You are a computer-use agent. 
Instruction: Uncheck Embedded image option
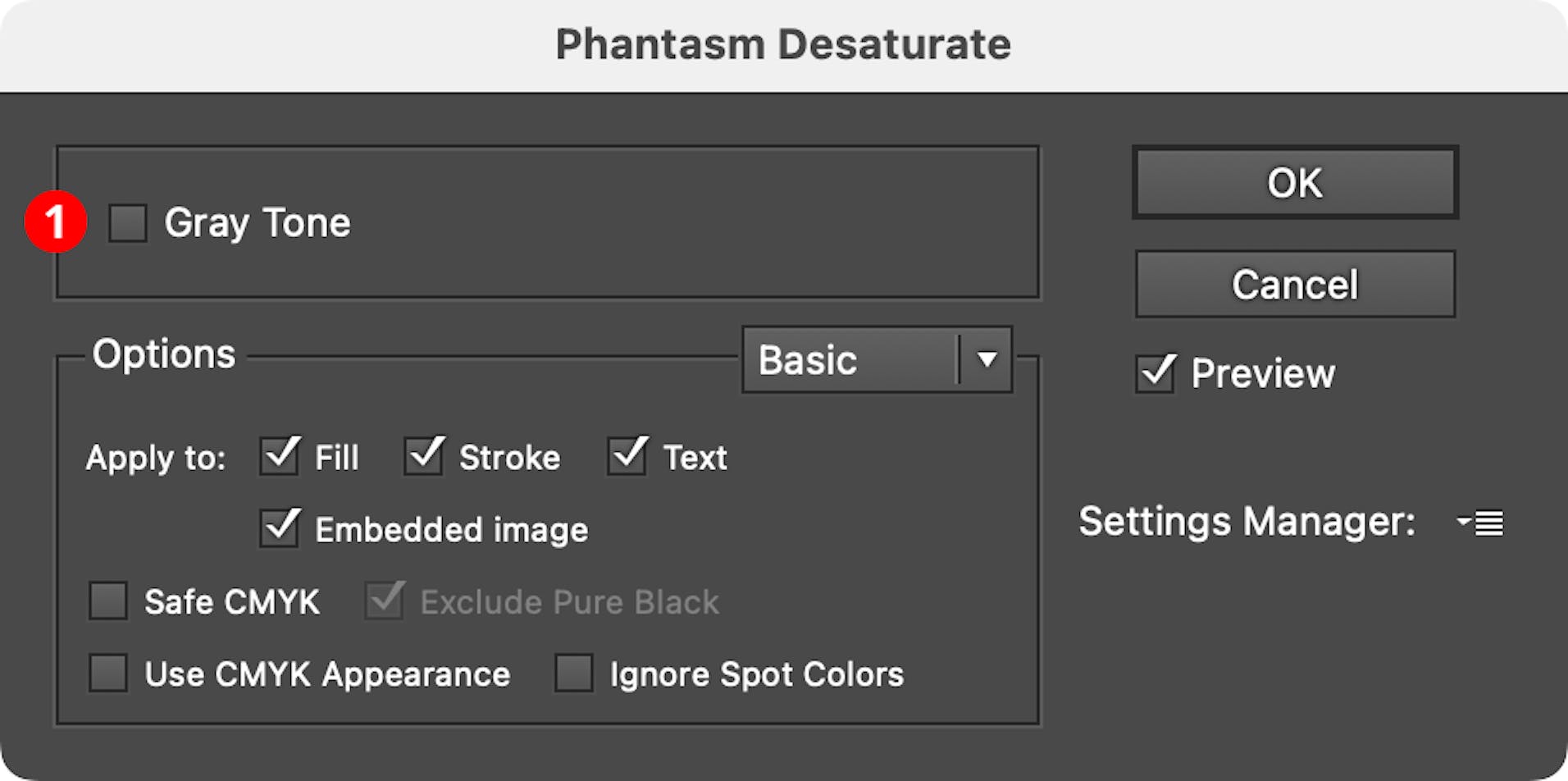point(279,529)
